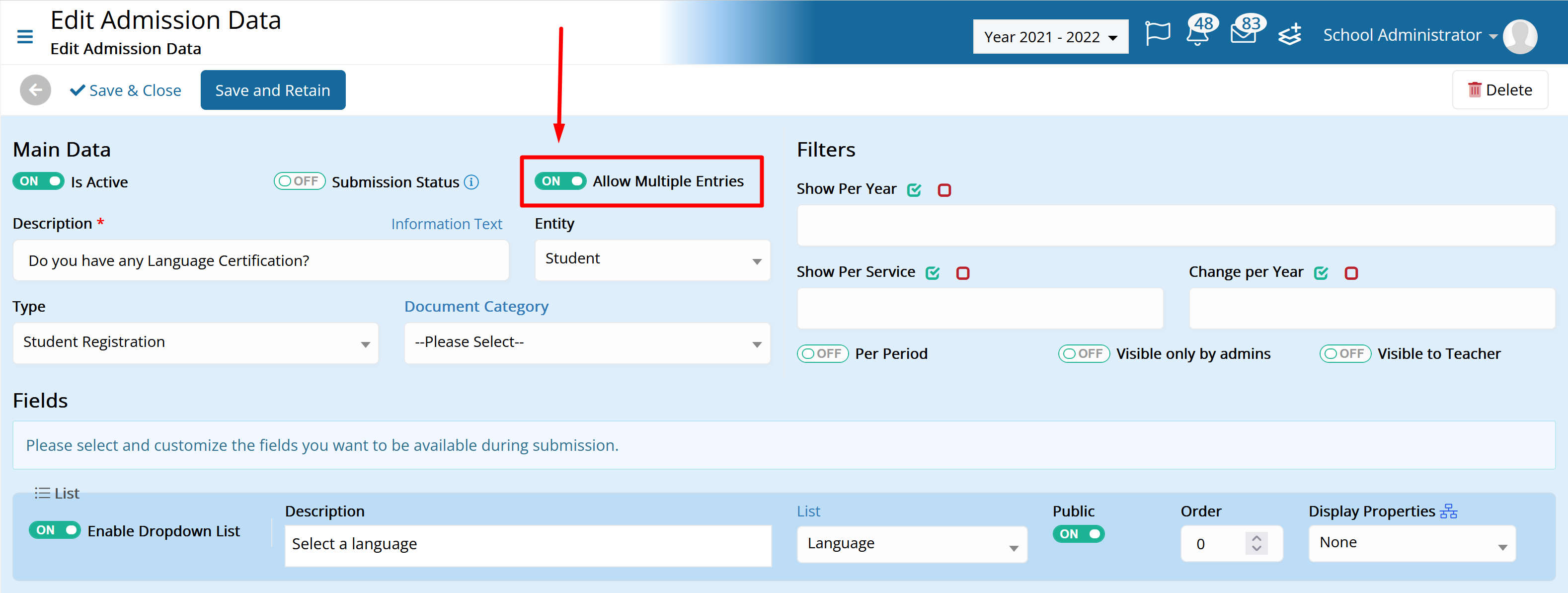This screenshot has width=1568, height=593.
Task: Toggle the Public switch in List row
Action: click(1078, 534)
